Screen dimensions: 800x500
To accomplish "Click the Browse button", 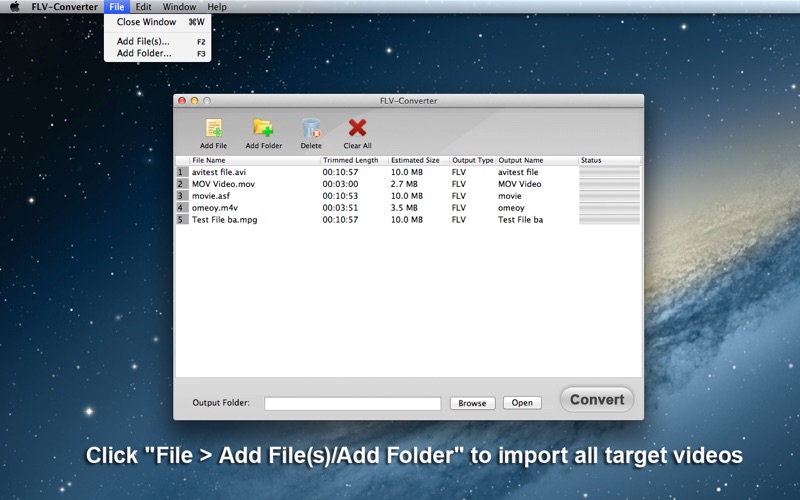I will pos(472,403).
